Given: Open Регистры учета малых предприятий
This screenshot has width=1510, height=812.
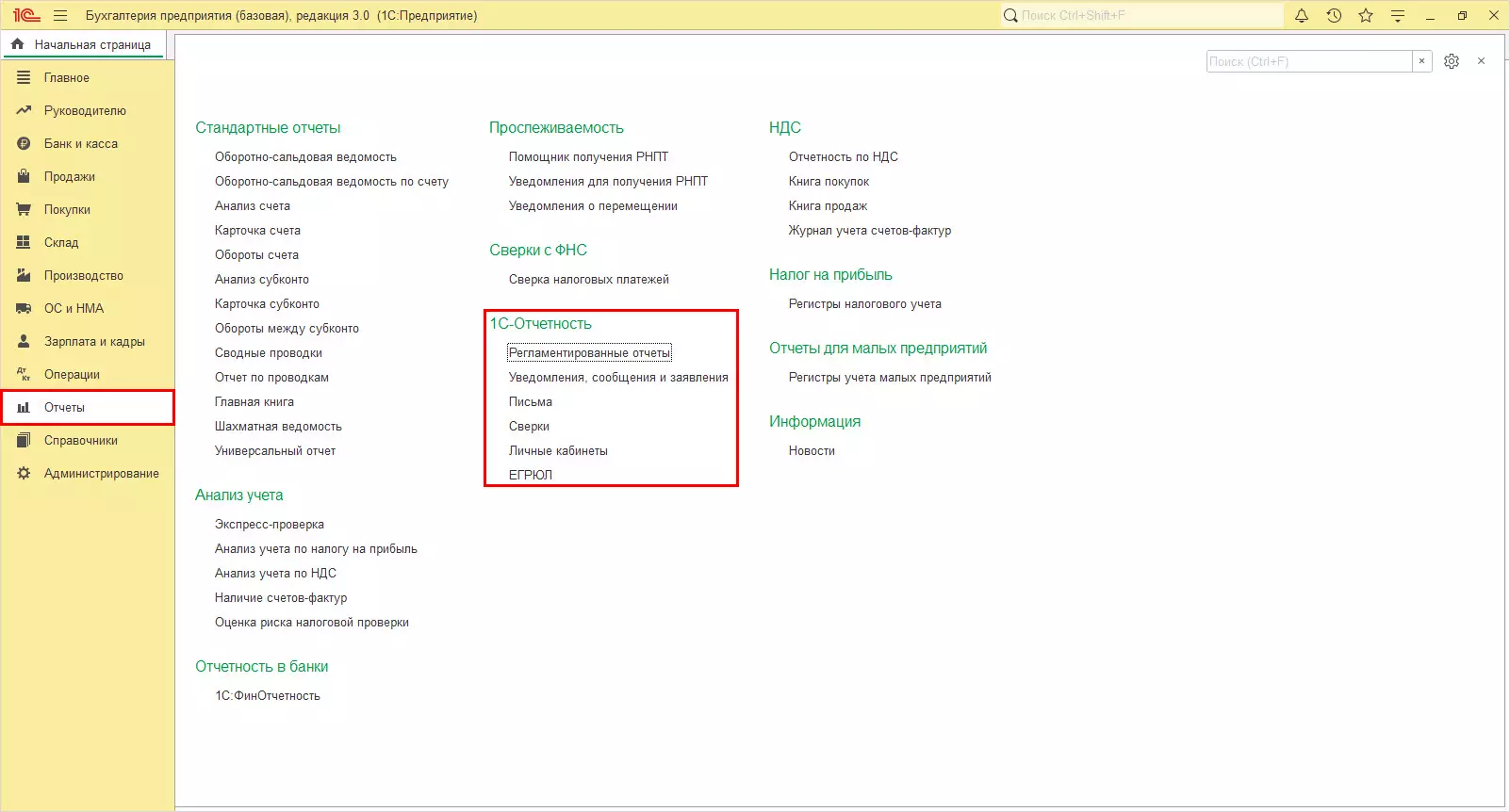Looking at the screenshot, I should click(x=890, y=377).
